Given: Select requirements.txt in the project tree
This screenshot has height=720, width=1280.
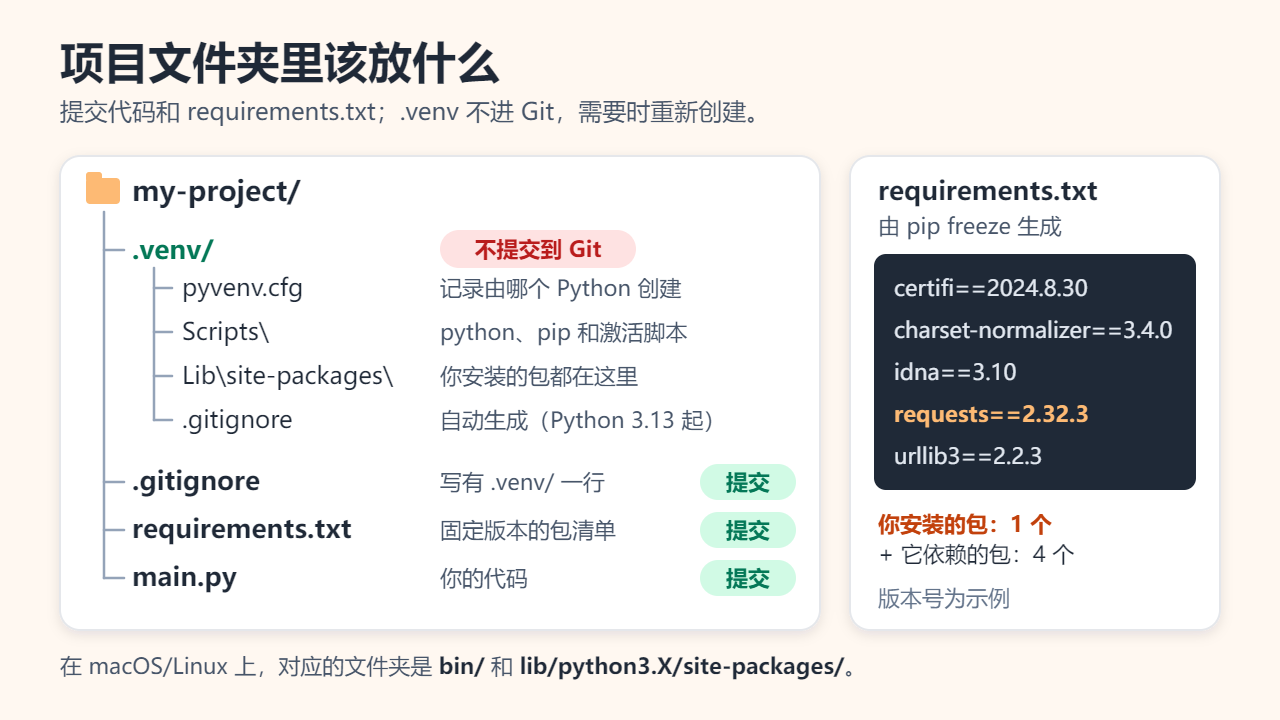Looking at the screenshot, I should tap(242, 529).
